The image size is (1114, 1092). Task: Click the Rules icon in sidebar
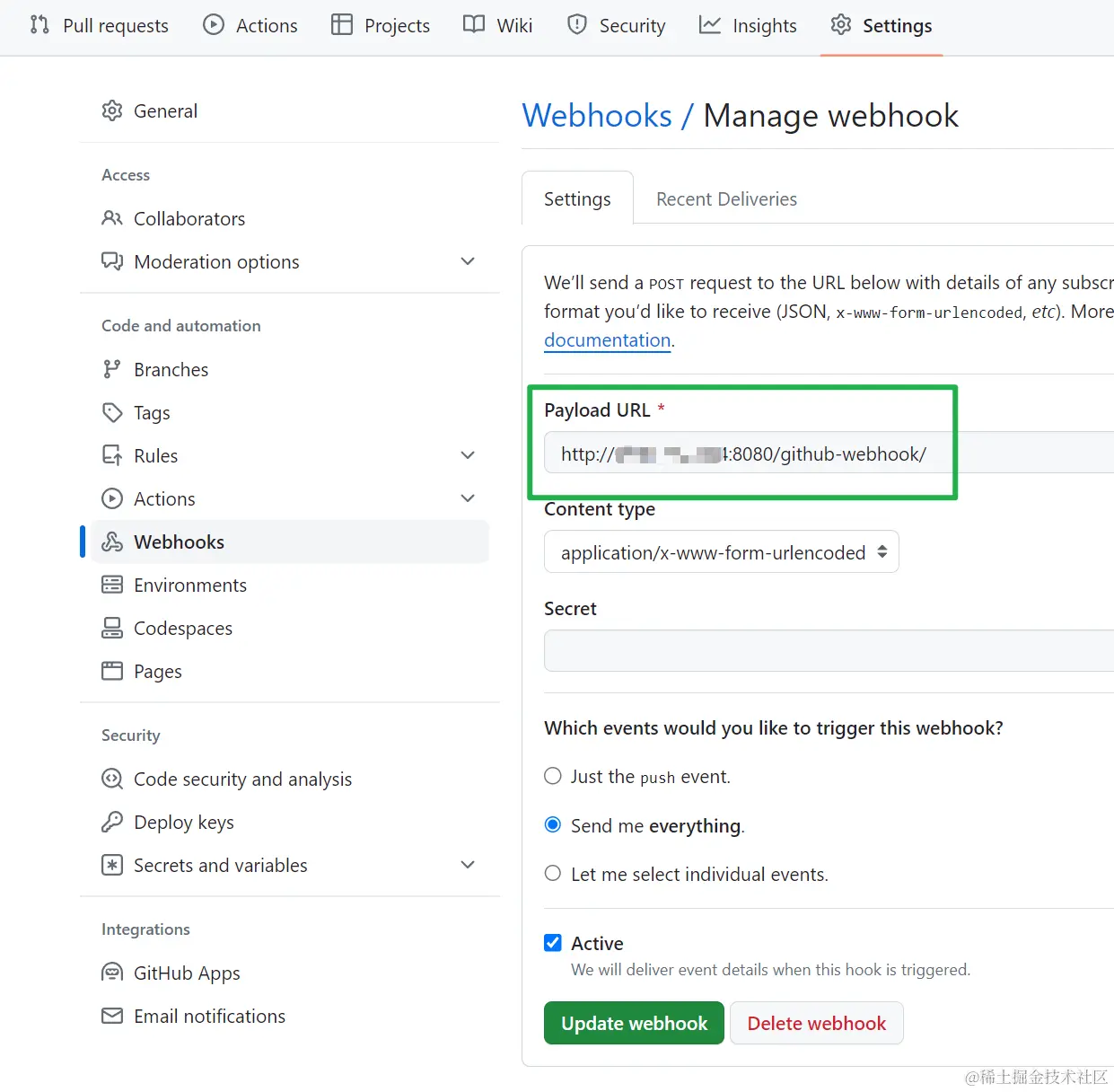tap(112, 455)
